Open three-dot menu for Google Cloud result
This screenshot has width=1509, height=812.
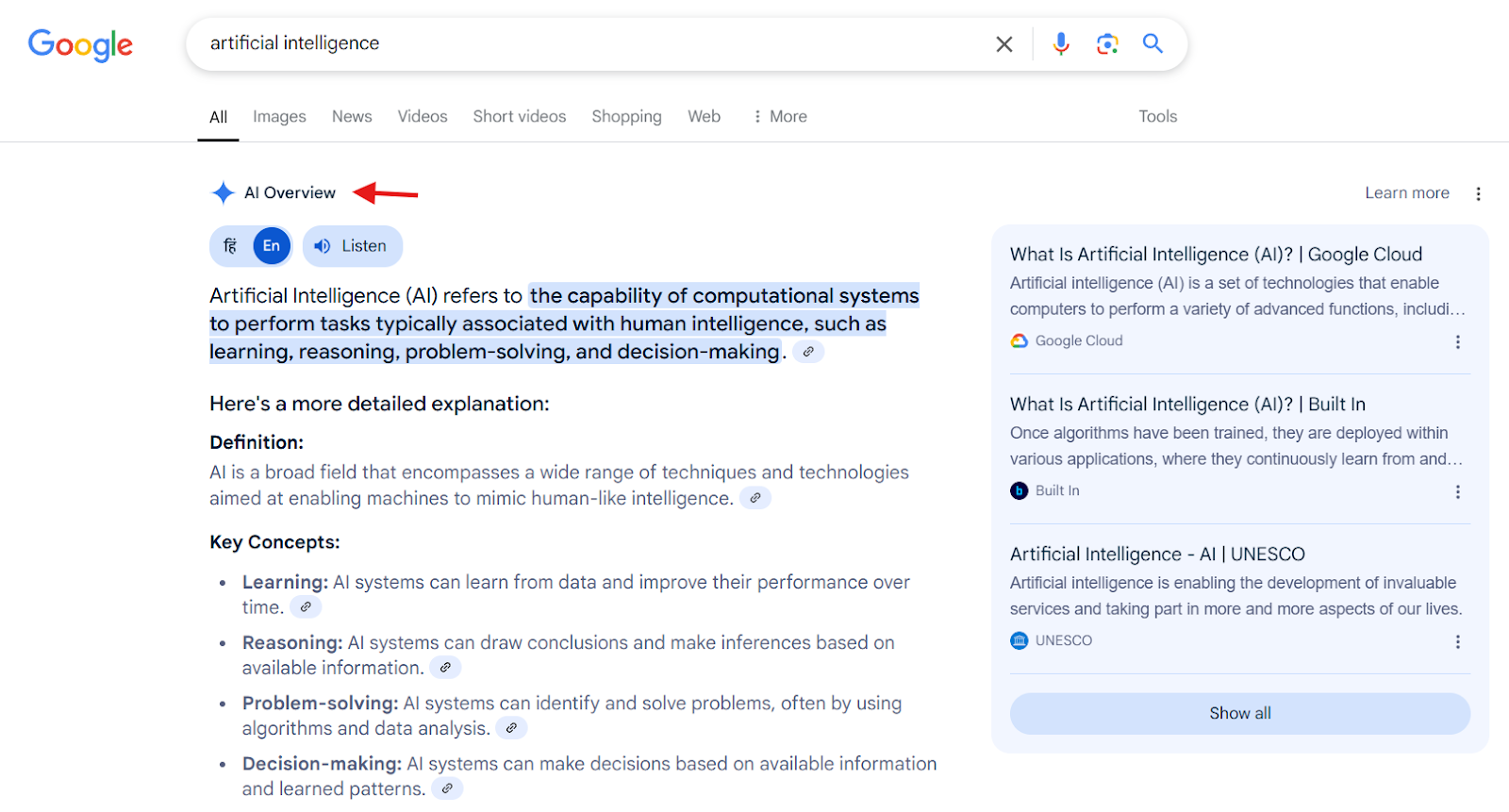1458,342
